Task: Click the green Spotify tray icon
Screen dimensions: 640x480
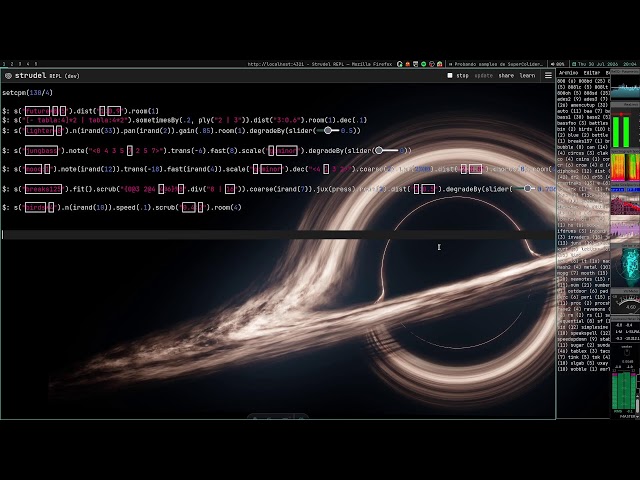Action: coord(424,64)
